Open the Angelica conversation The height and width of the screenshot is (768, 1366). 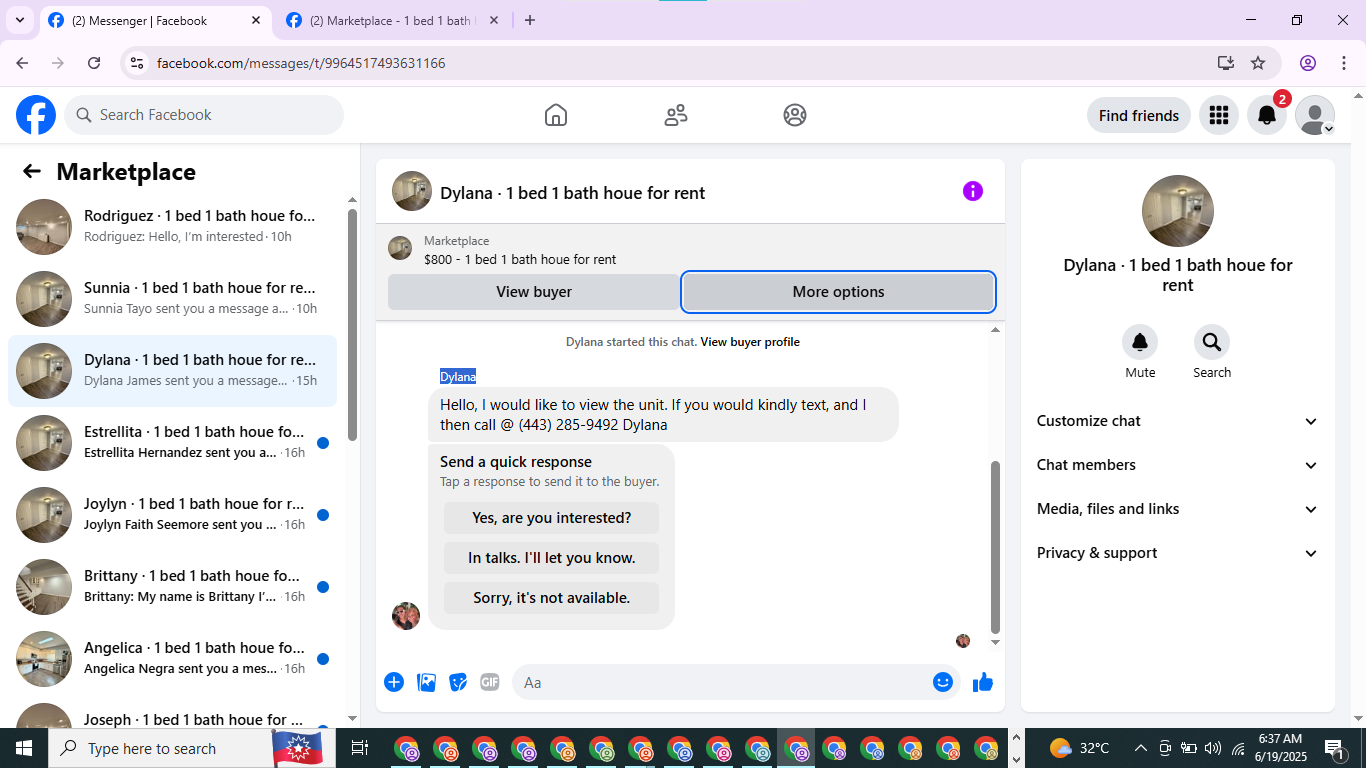pyautogui.click(x=172, y=659)
